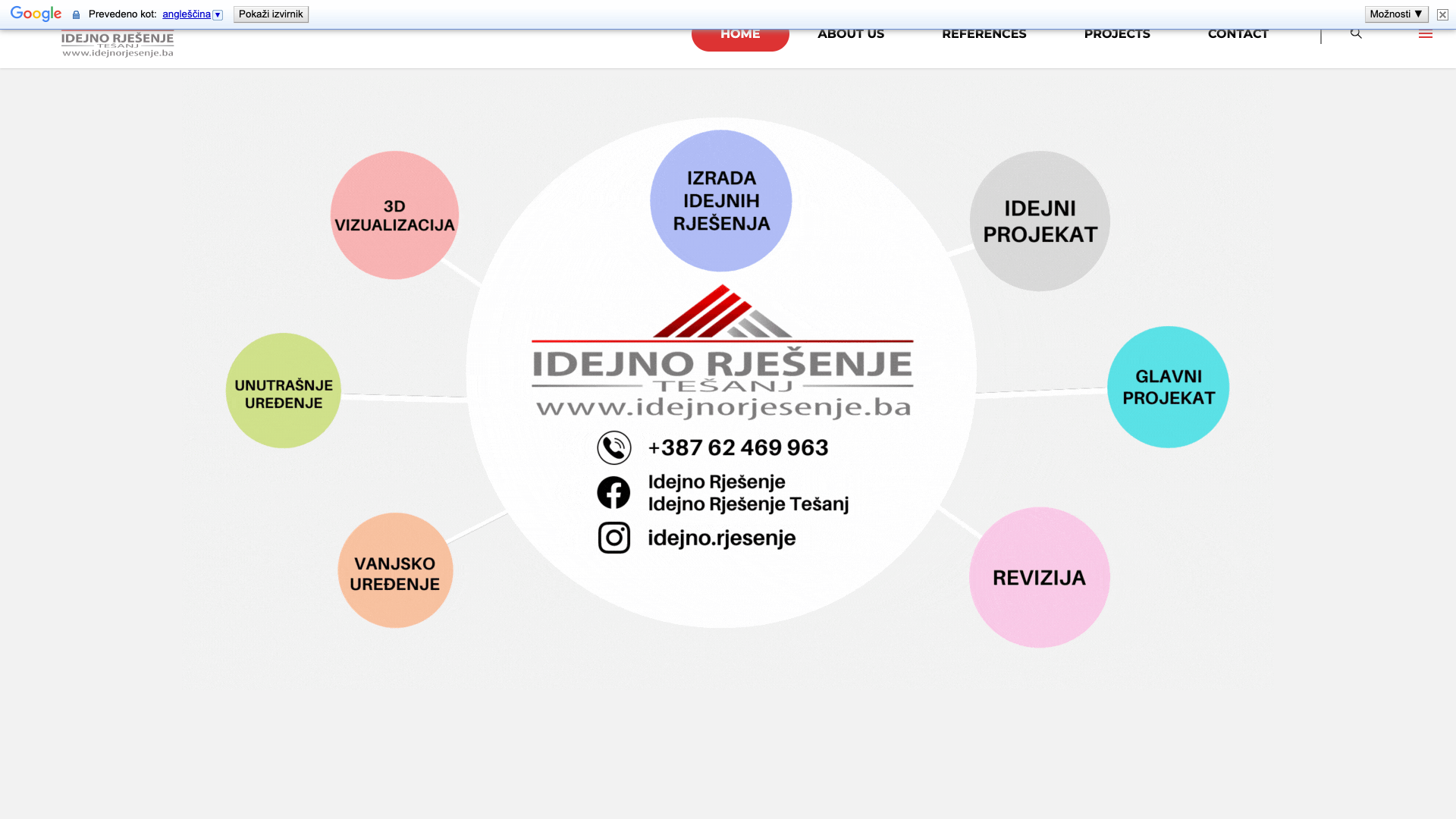Click the pink 3D VIZUALIZACIJA circle
The image size is (1456, 819).
point(394,215)
